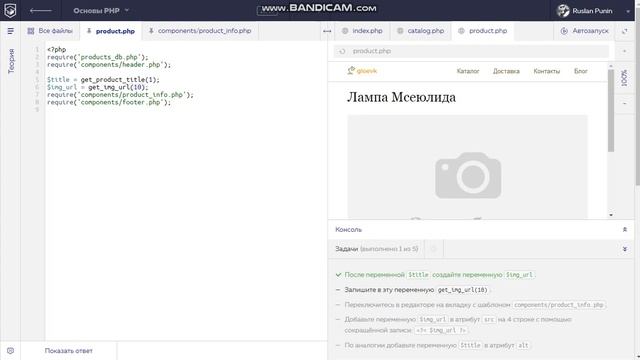Click code line require('products_db.php')
The height and width of the screenshot is (360, 640).
tap(98, 57)
